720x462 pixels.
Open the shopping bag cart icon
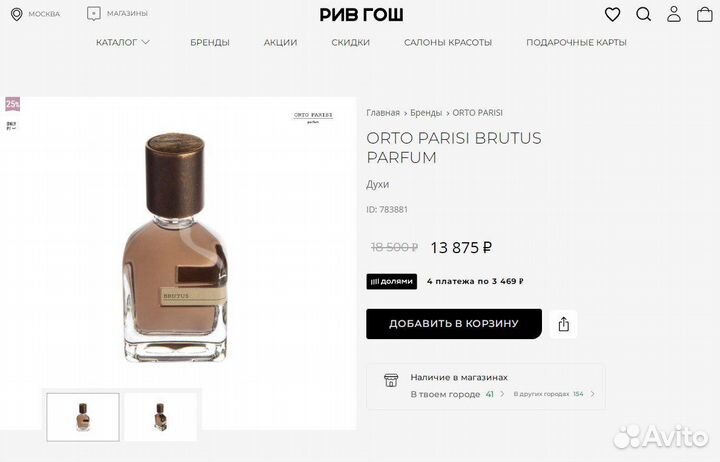coord(704,14)
